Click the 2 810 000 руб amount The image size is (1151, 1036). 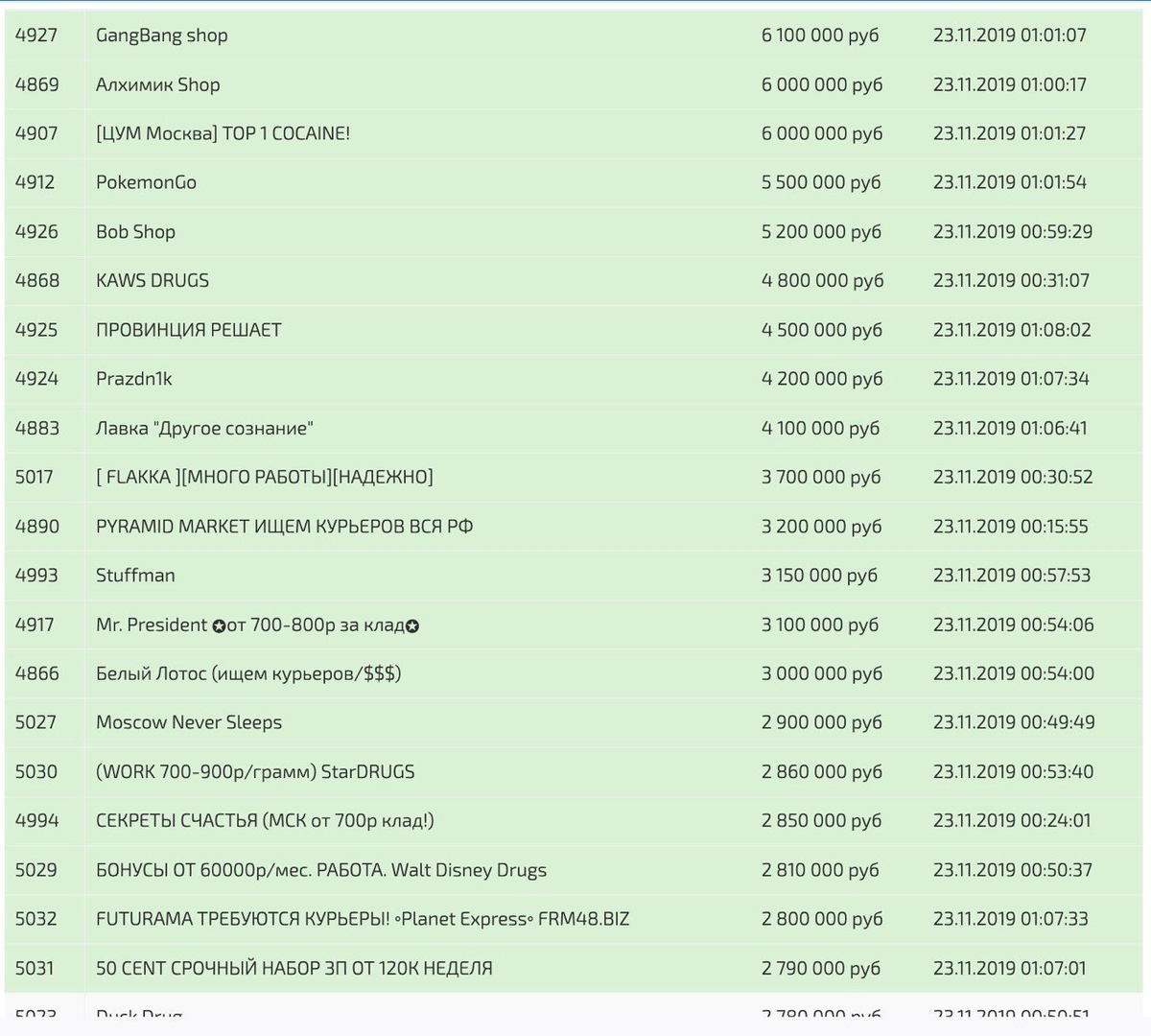click(x=820, y=870)
